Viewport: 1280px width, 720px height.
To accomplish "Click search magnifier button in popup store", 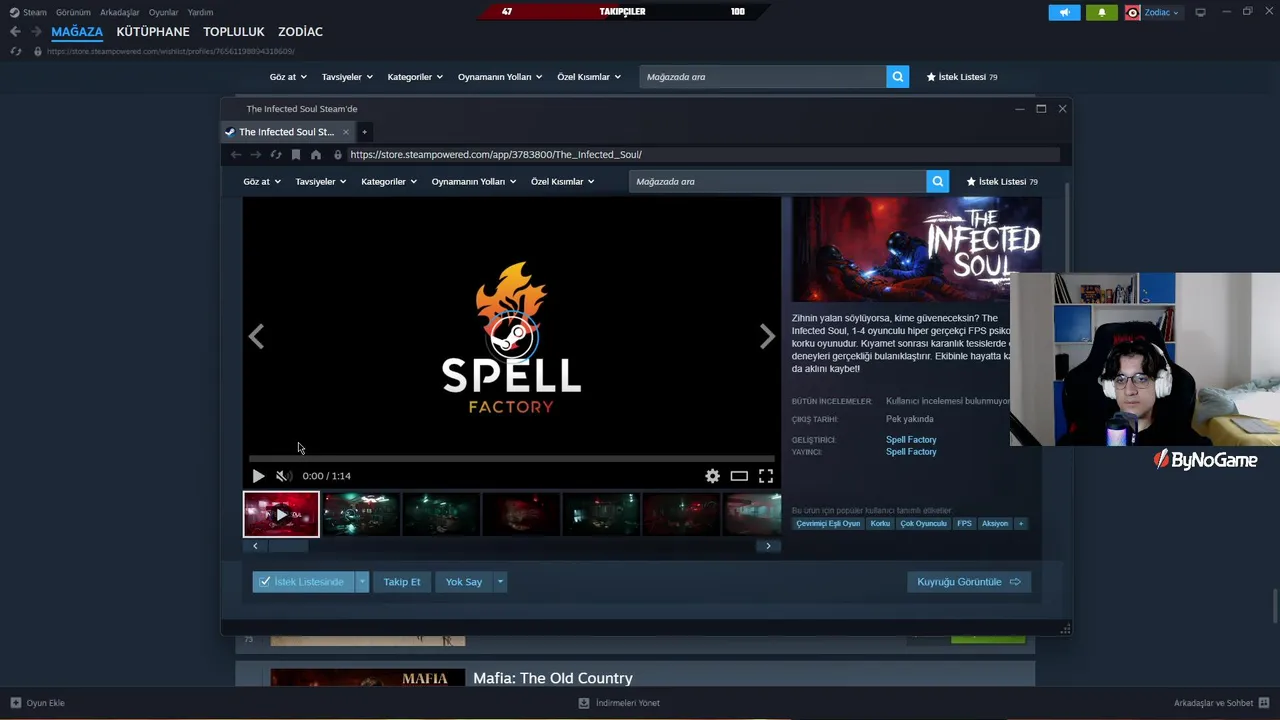I will pyautogui.click(x=937, y=182).
